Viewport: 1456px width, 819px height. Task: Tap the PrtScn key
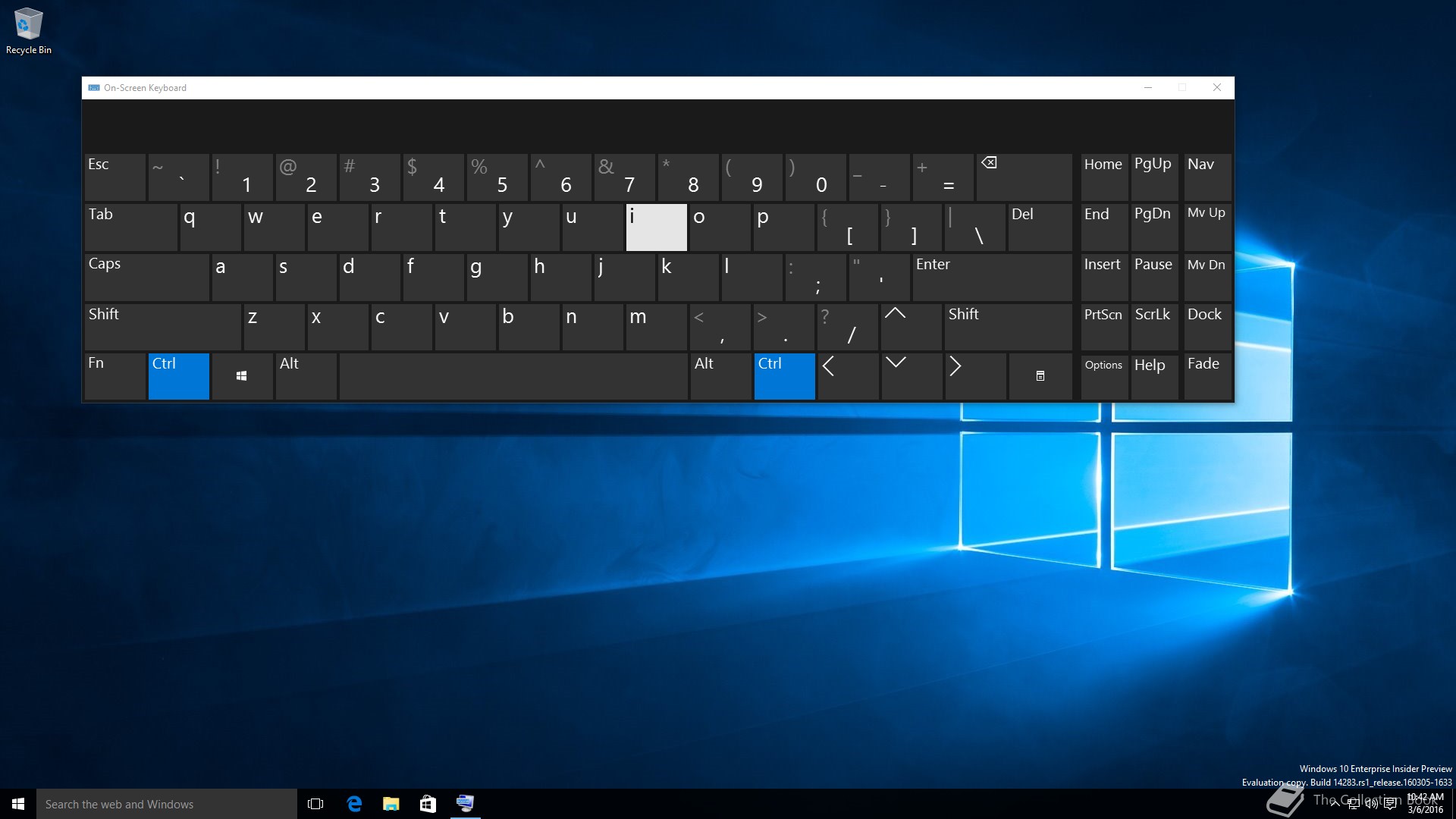pyautogui.click(x=1104, y=327)
